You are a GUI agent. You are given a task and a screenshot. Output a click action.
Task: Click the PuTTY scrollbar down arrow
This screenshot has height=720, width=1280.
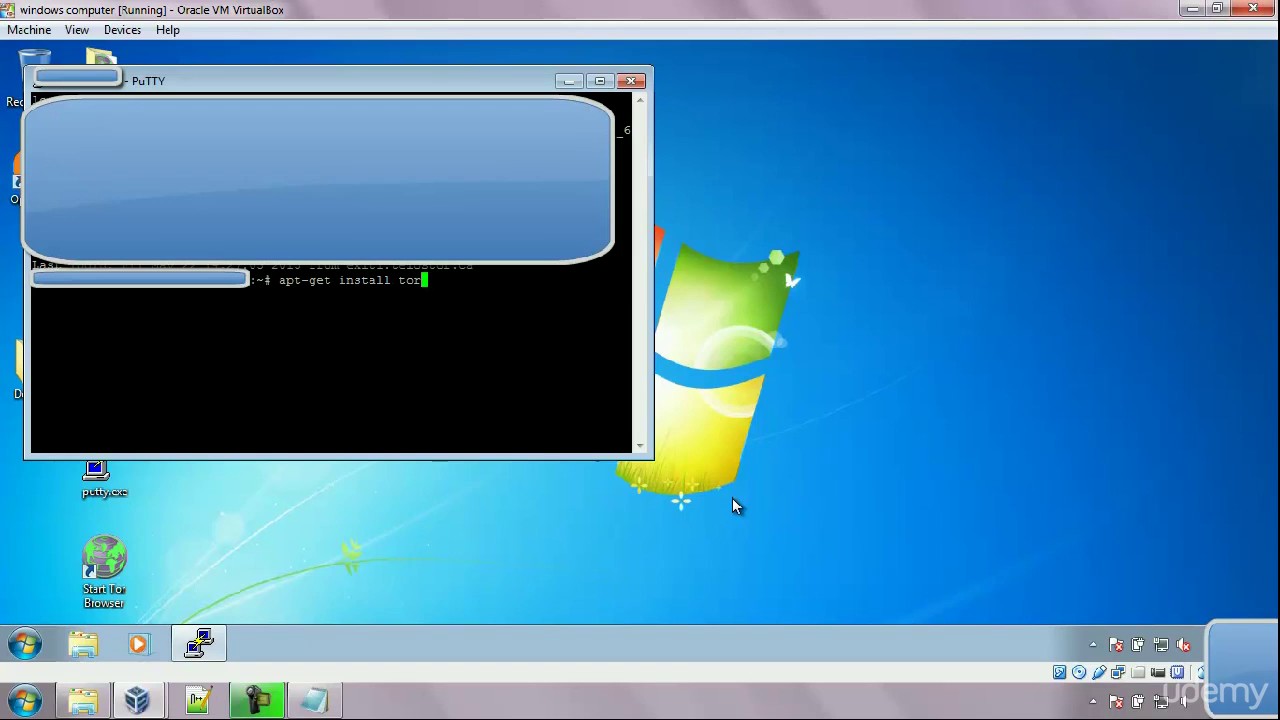click(x=640, y=446)
